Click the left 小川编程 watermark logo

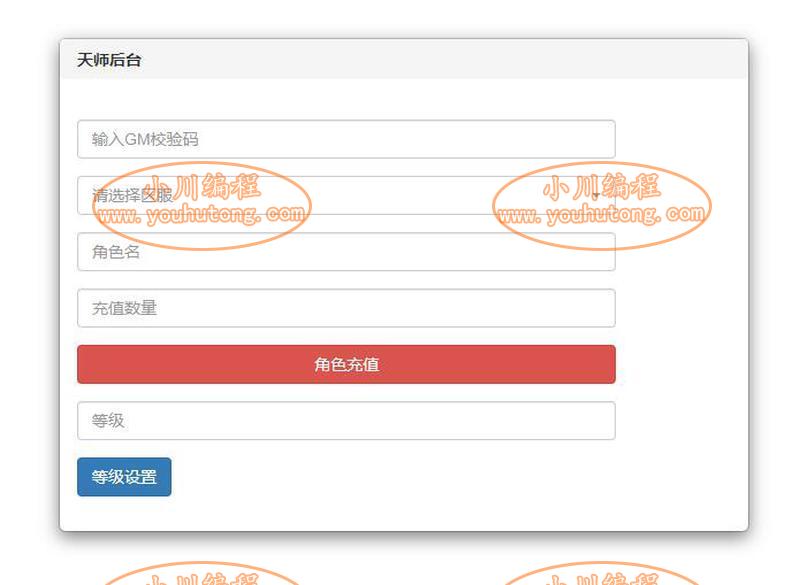point(202,186)
